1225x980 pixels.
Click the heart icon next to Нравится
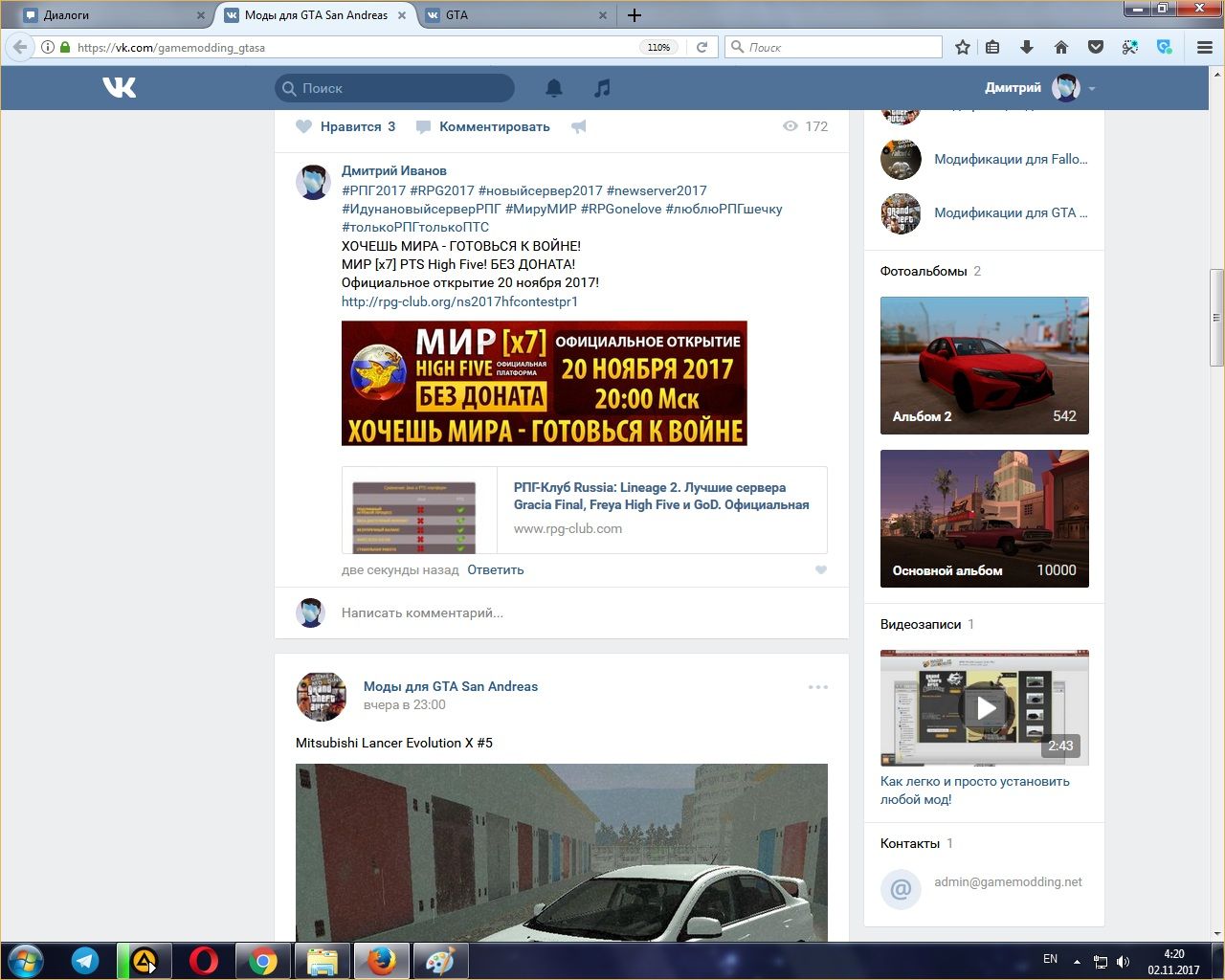(304, 126)
